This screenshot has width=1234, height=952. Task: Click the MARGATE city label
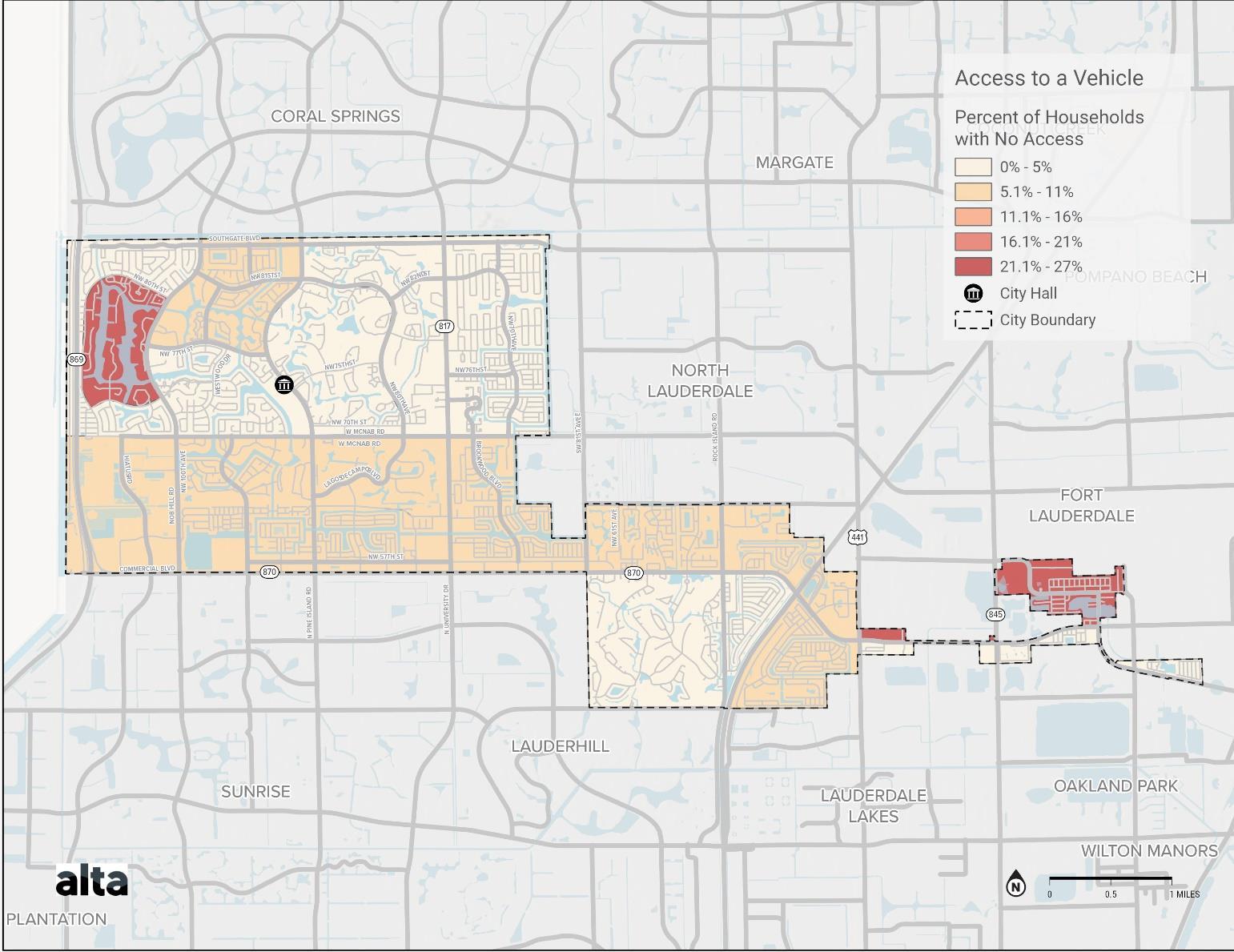[794, 163]
